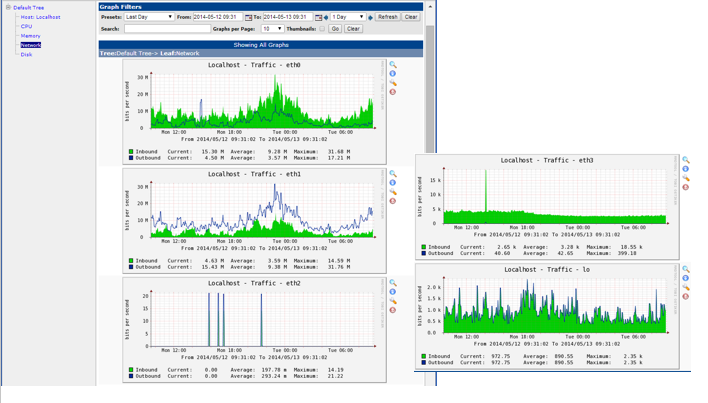Select the Network tree leaf
The image size is (708, 403).
[31, 45]
